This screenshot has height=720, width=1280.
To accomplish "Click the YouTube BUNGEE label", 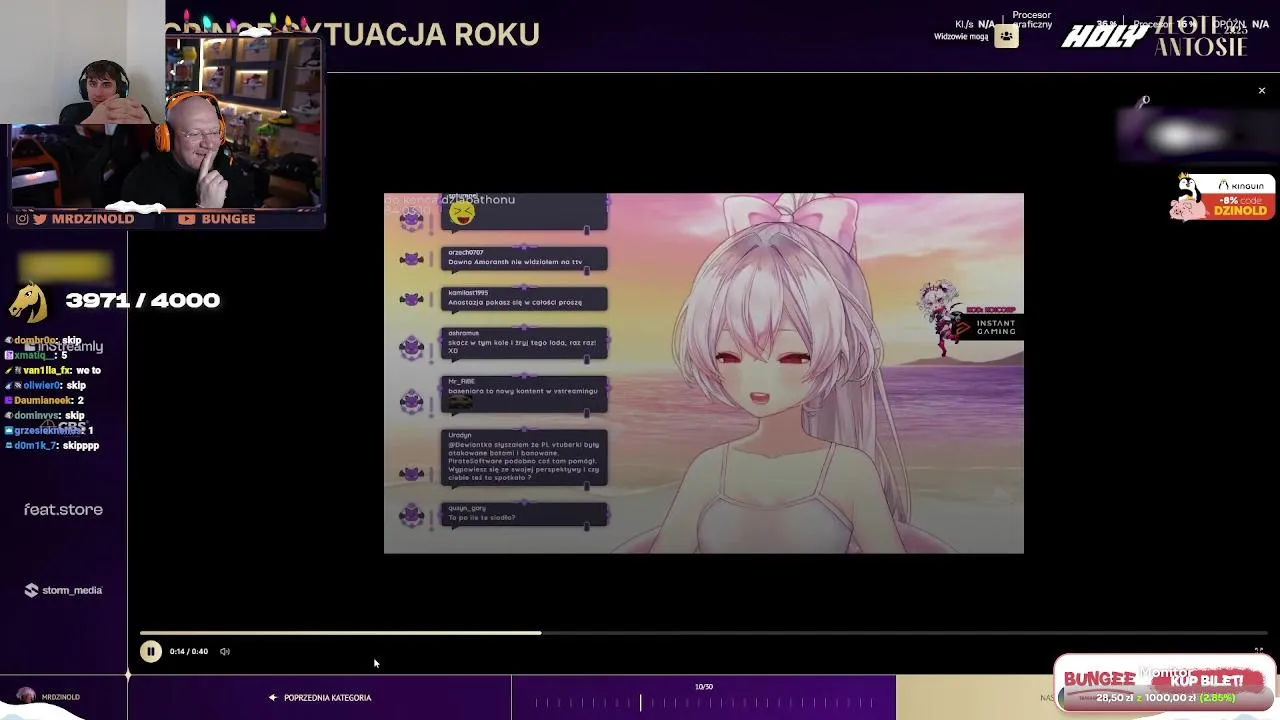I will click(x=217, y=219).
